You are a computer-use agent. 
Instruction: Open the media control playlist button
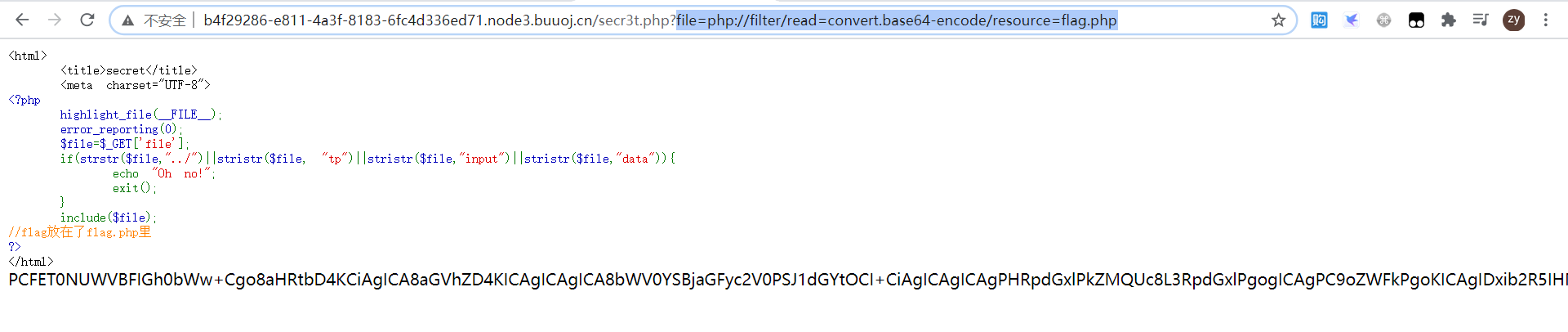click(1481, 20)
